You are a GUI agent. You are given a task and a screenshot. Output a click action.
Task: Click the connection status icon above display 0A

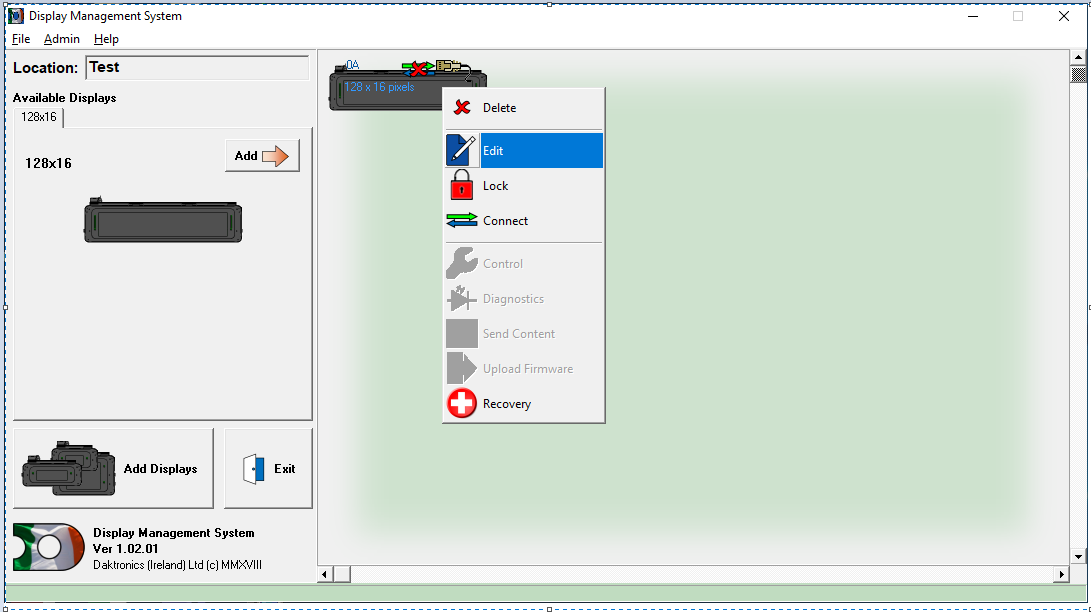[419, 68]
